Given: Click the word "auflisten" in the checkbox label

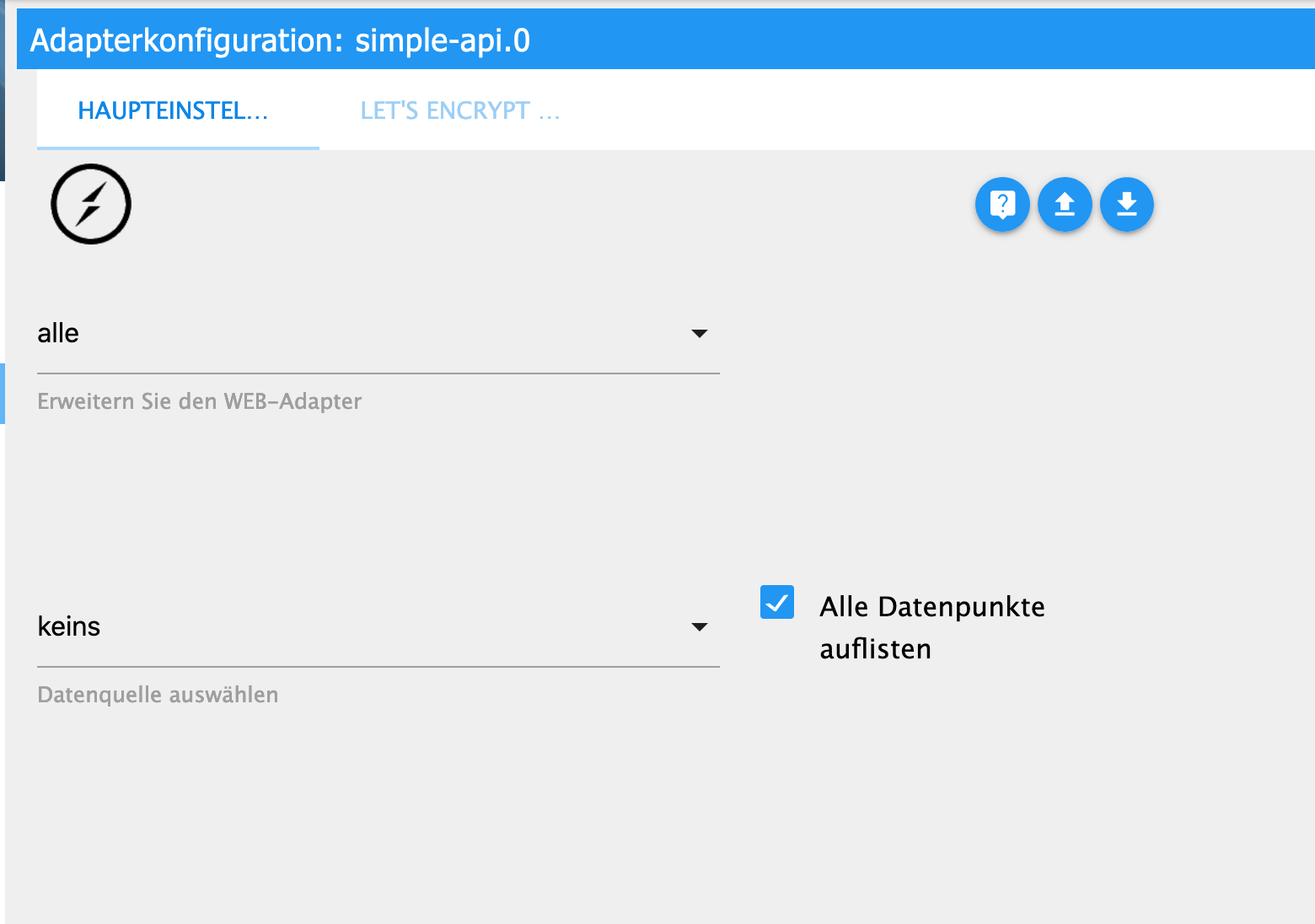Looking at the screenshot, I should pos(875,649).
